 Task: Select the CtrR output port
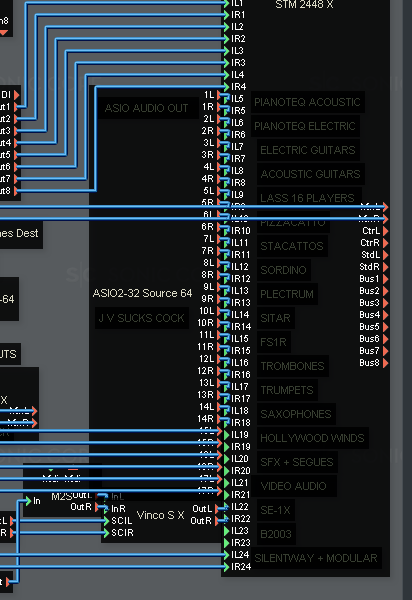[386, 243]
